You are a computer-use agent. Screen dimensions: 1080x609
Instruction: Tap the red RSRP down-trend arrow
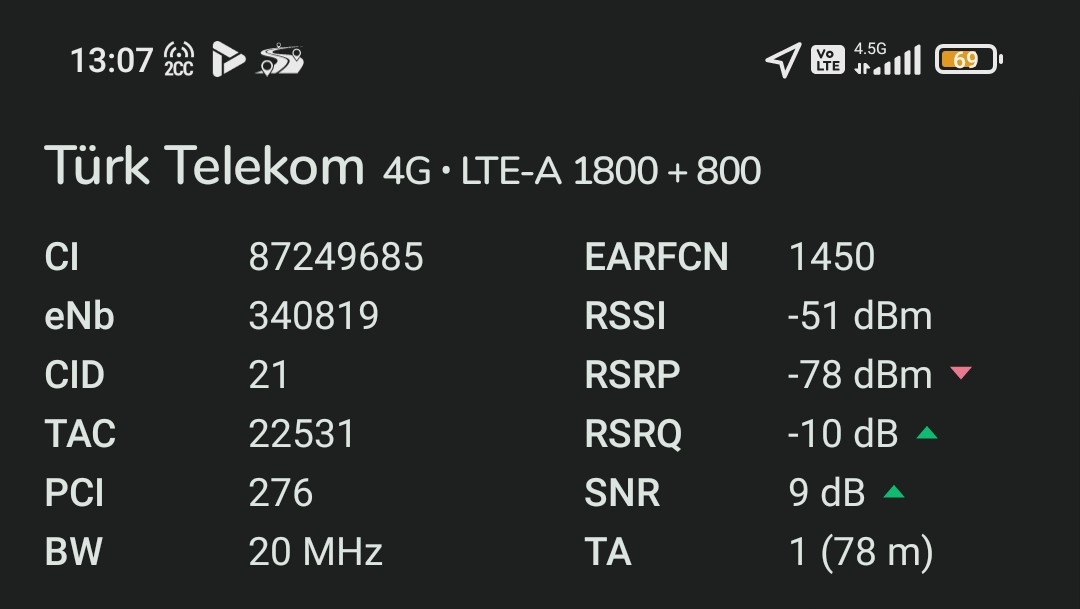click(961, 373)
